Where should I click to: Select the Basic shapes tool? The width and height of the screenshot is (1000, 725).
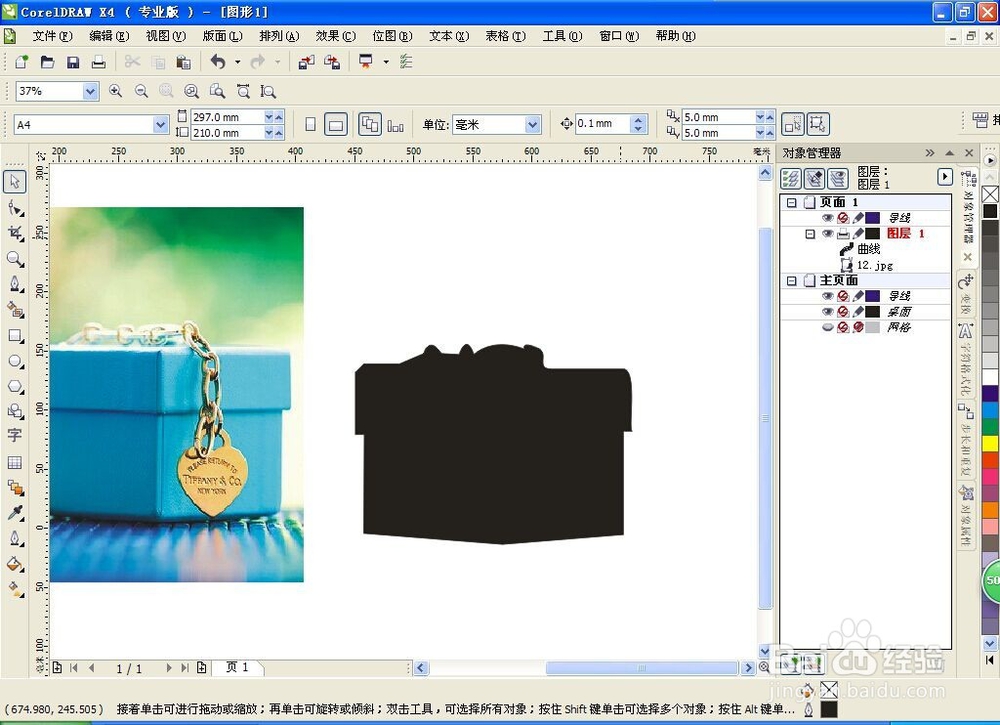click(15, 411)
